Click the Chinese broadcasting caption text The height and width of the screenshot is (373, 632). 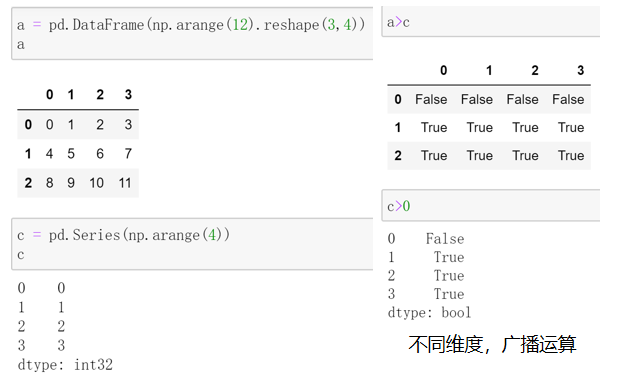(x=493, y=344)
